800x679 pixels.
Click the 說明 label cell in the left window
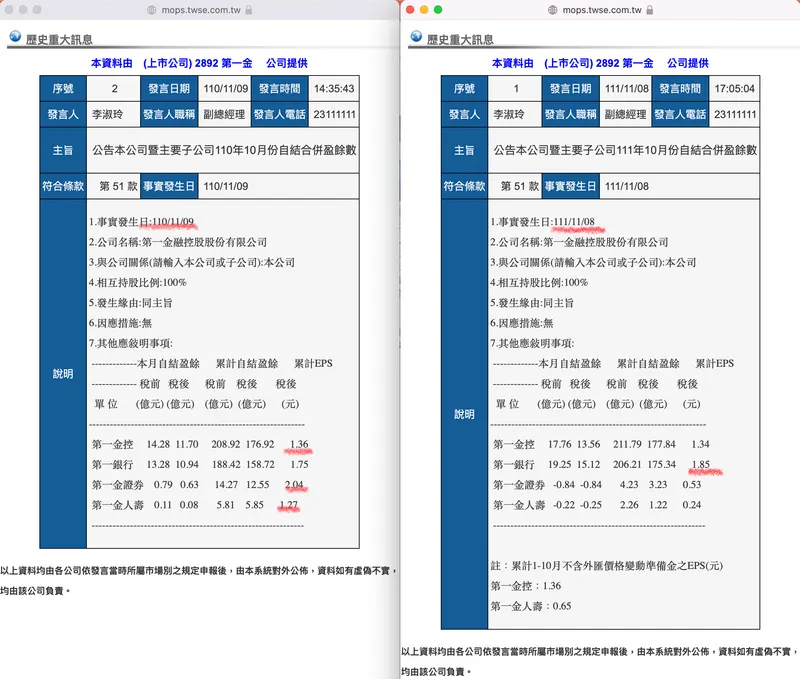[x=63, y=374]
